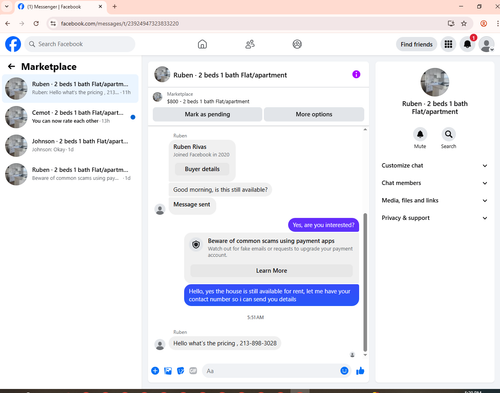
Task: Expand Chat members section
Action: click(x=434, y=183)
